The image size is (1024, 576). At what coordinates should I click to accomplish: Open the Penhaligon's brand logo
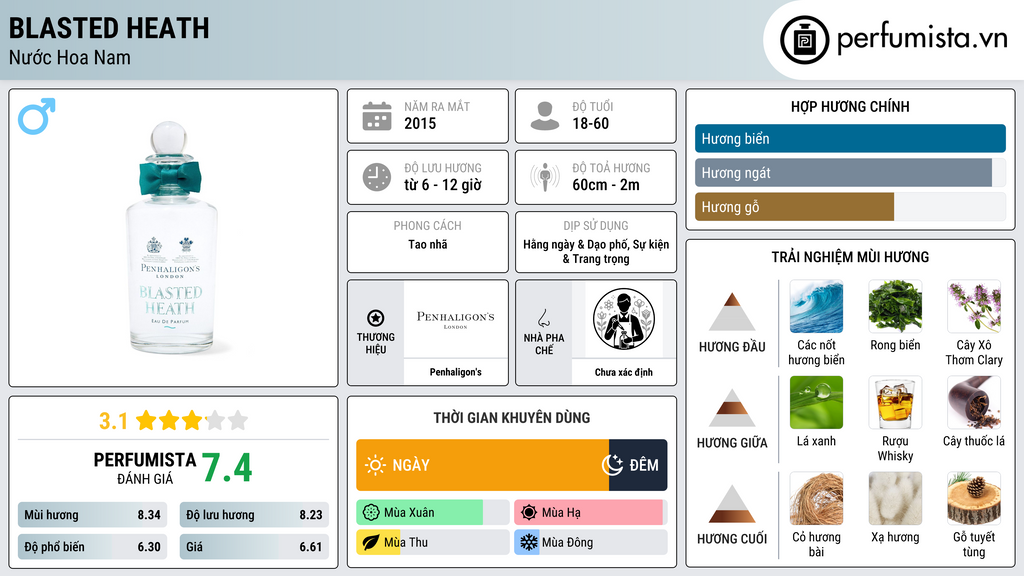pos(456,319)
